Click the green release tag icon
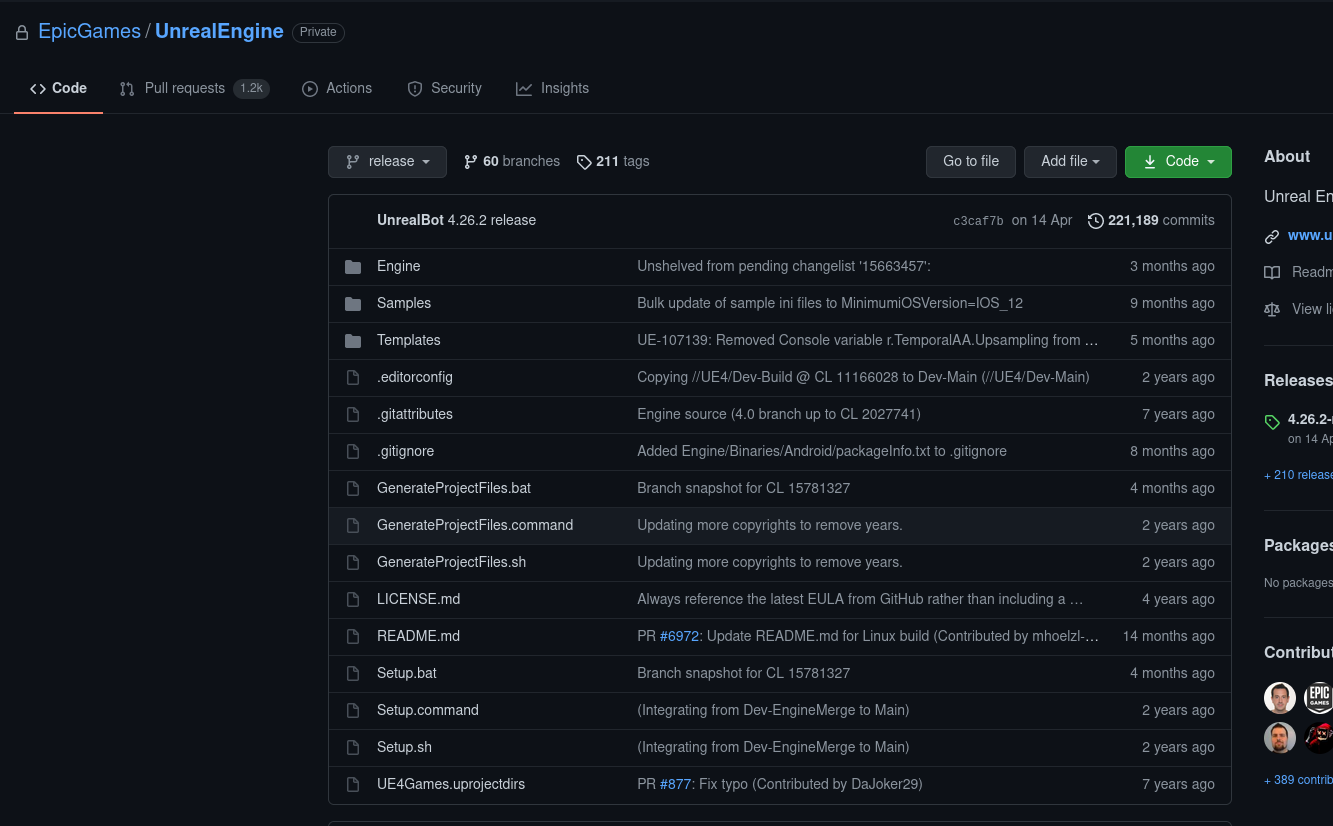Screen dimensions: 1333x826 1272,422
